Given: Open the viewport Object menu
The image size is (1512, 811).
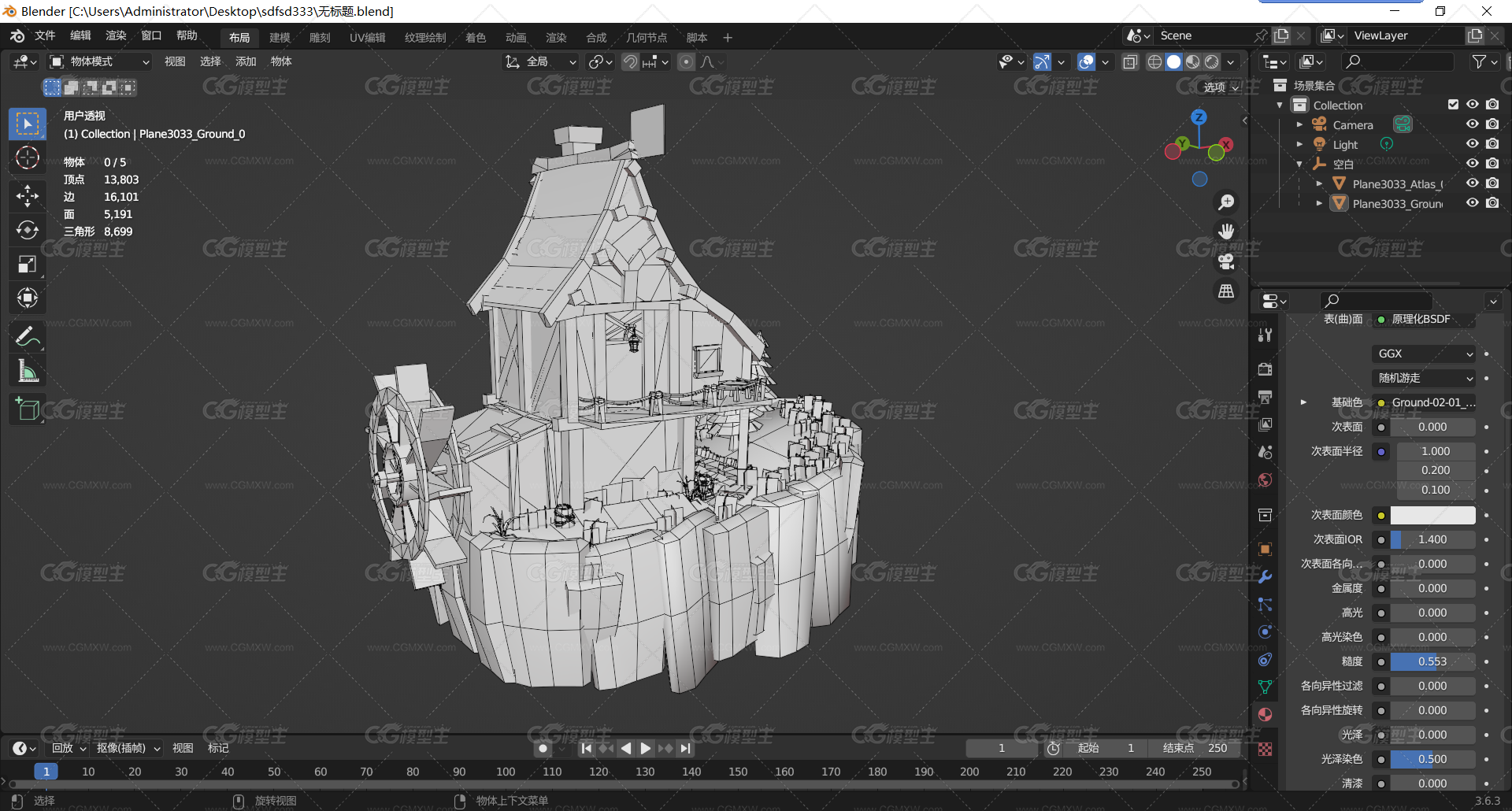Looking at the screenshot, I should click(281, 61).
